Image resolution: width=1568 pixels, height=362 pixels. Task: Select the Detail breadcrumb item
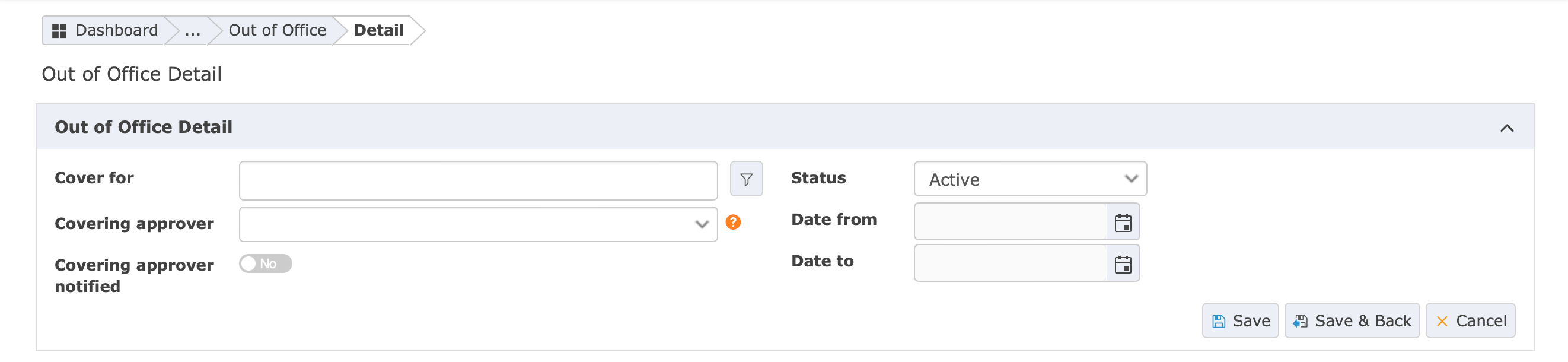click(378, 30)
